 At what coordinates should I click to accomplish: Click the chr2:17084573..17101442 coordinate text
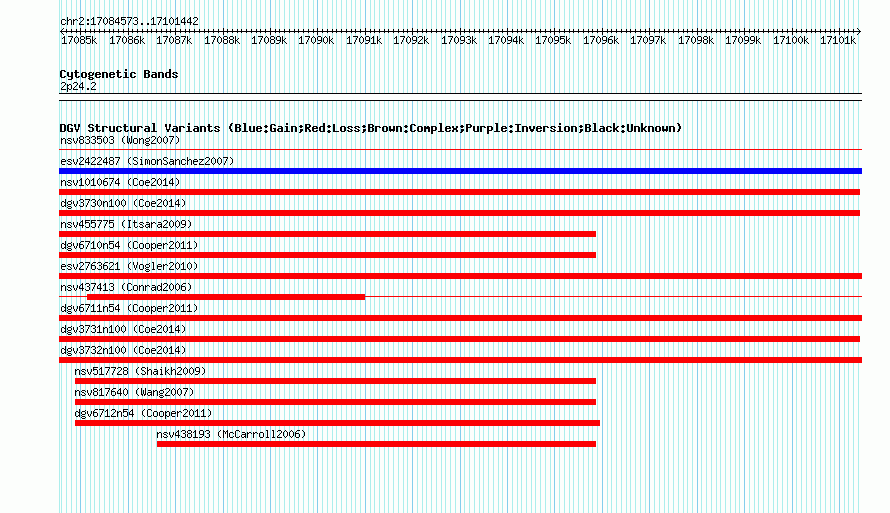click(x=129, y=22)
